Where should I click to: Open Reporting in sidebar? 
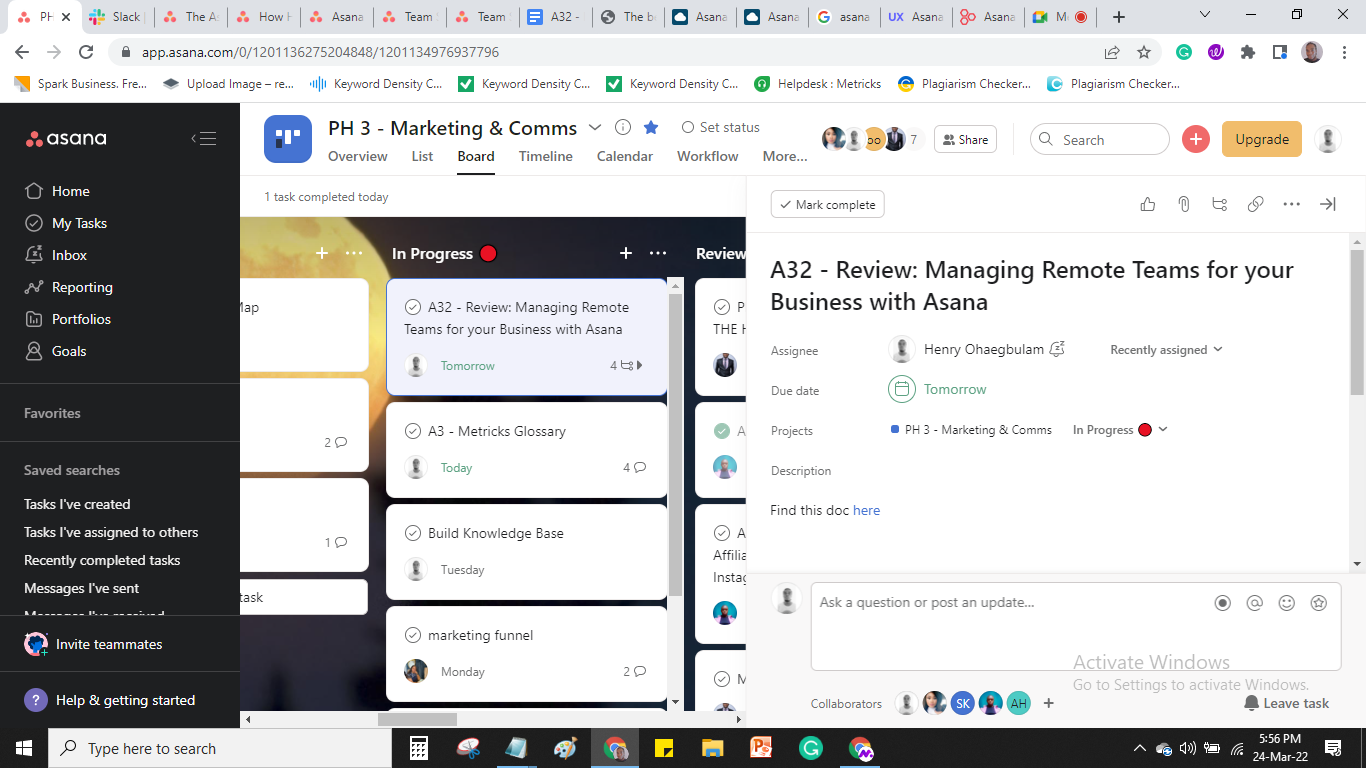[68, 287]
